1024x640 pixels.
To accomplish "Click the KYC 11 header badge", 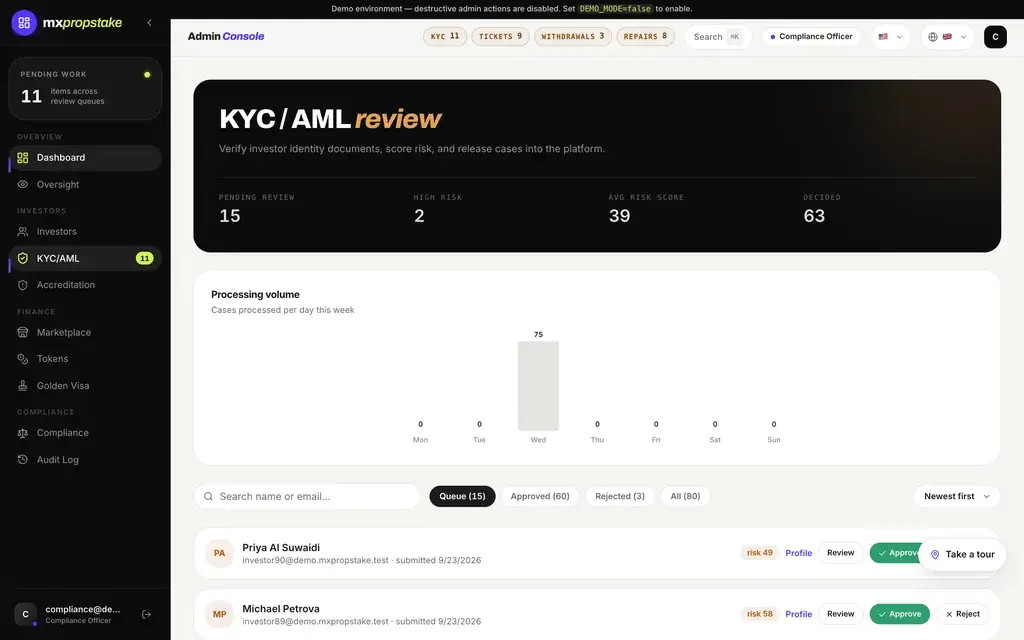I will click(445, 36).
